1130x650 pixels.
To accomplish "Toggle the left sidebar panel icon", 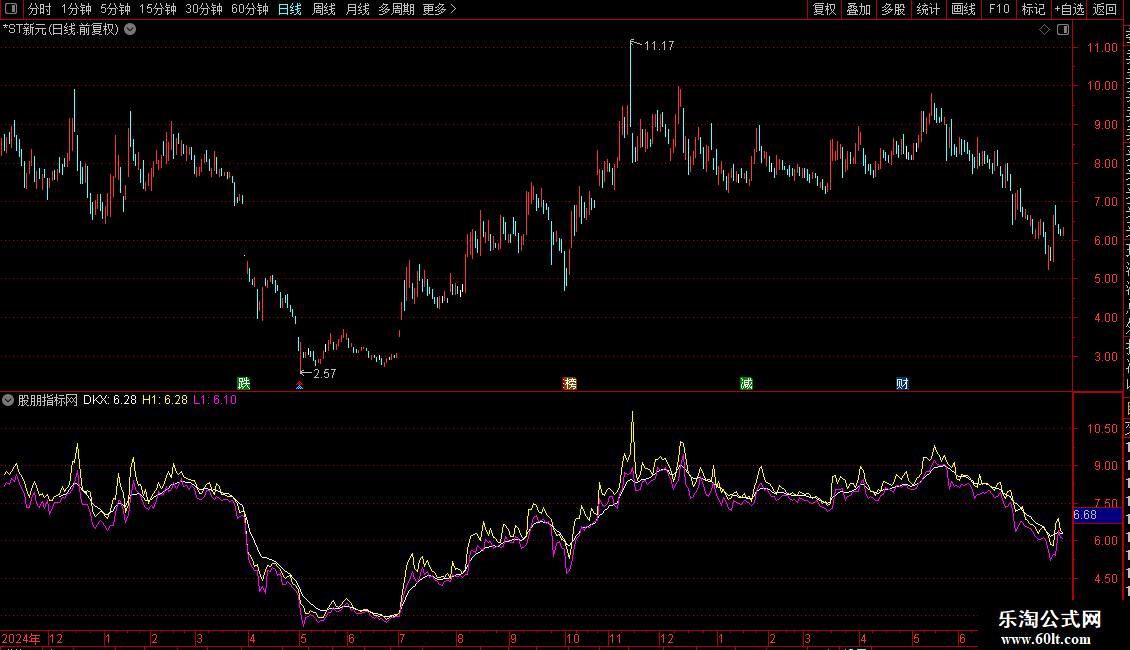I will [11, 9].
